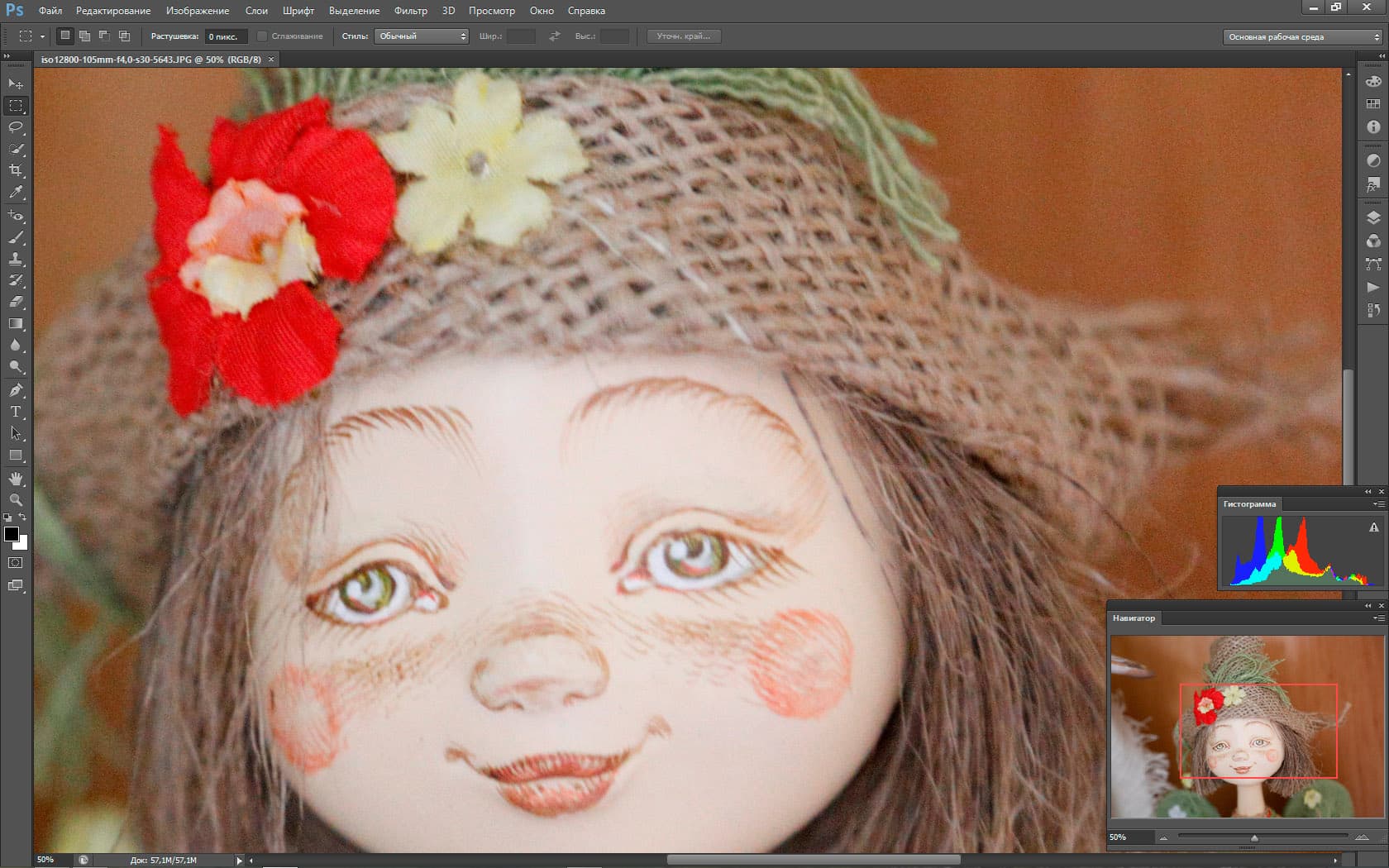
Task: Open the Layers panel icon
Action: (x=1373, y=218)
